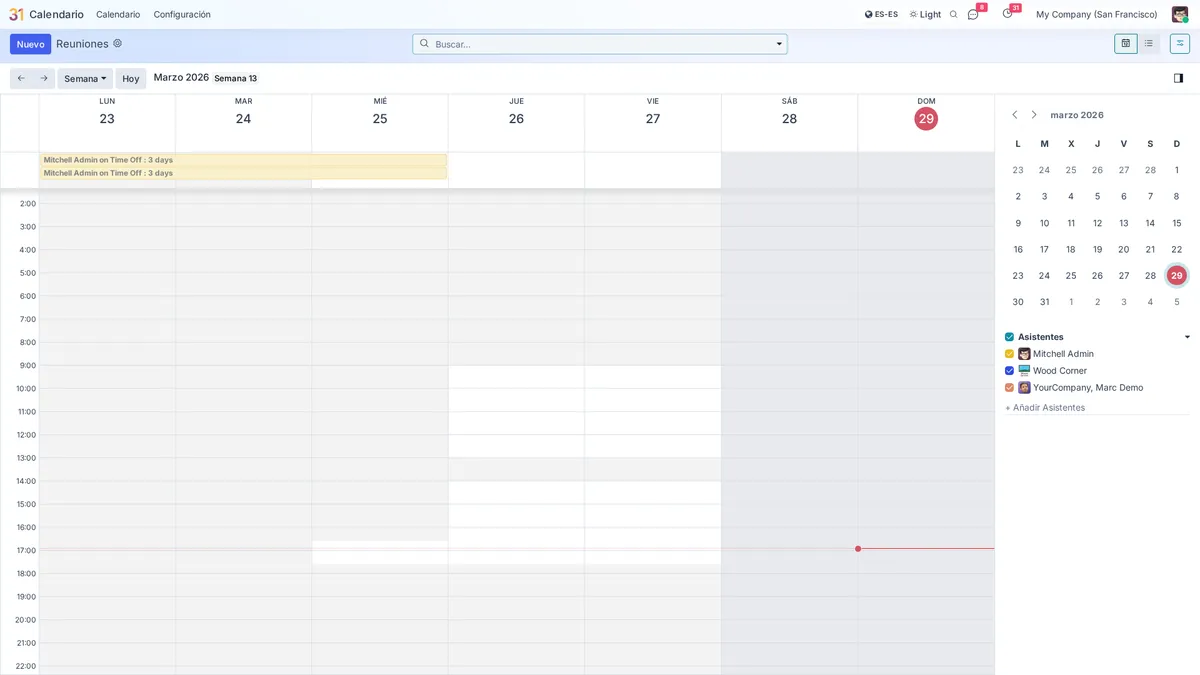Open the Semana view dropdown
Screen dimensions: 1200x675
pos(84,78)
